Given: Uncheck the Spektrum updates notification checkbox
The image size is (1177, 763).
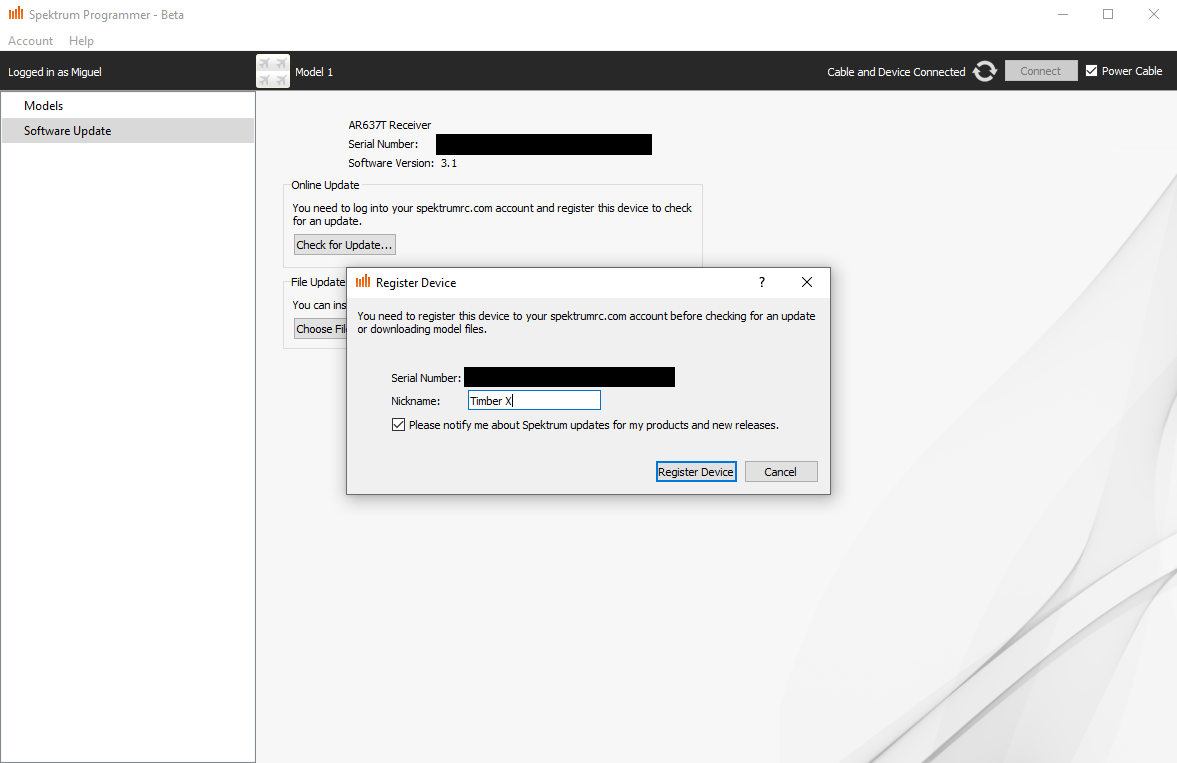Looking at the screenshot, I should point(399,425).
